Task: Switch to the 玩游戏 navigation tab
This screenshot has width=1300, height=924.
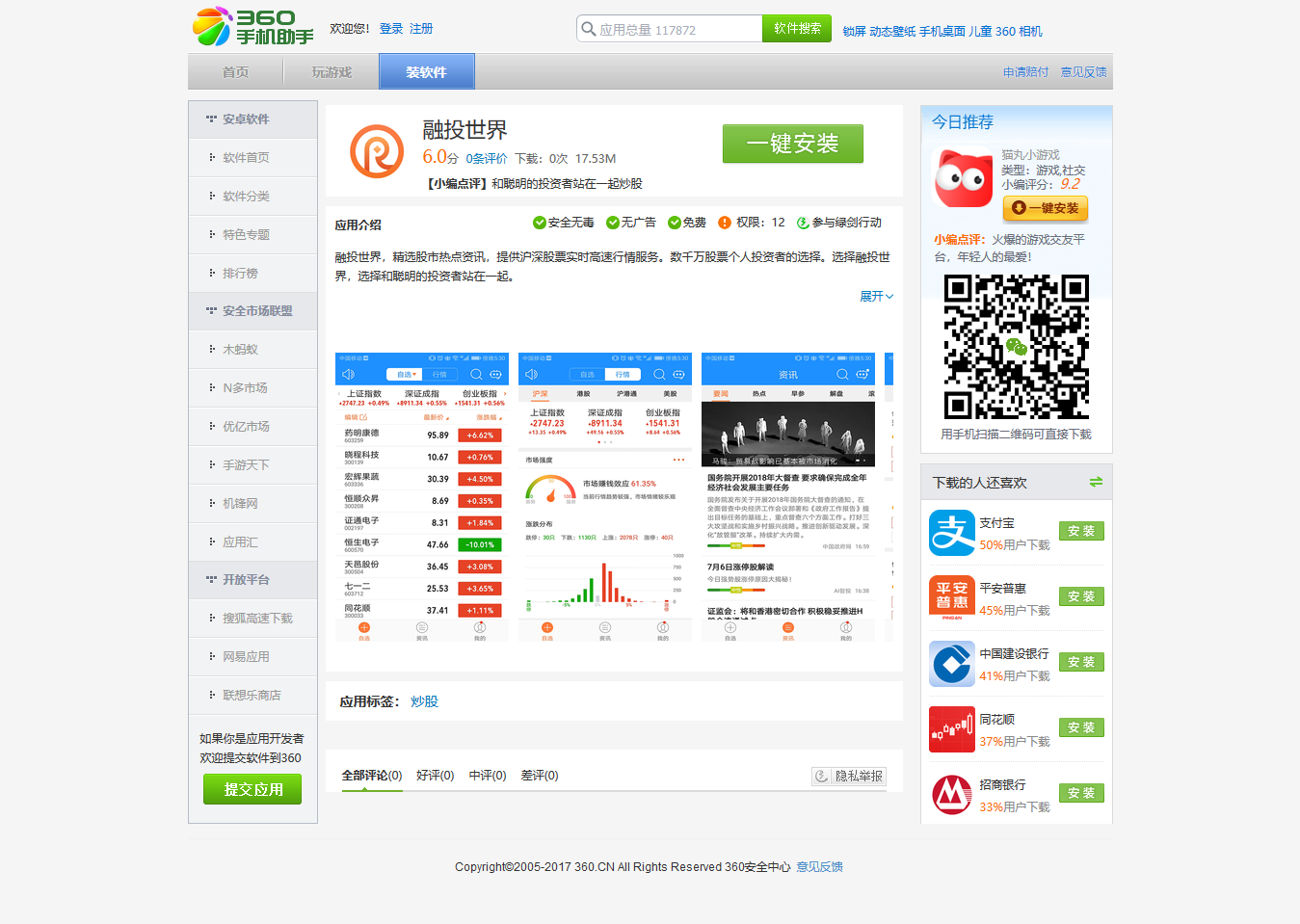Action: tap(332, 72)
